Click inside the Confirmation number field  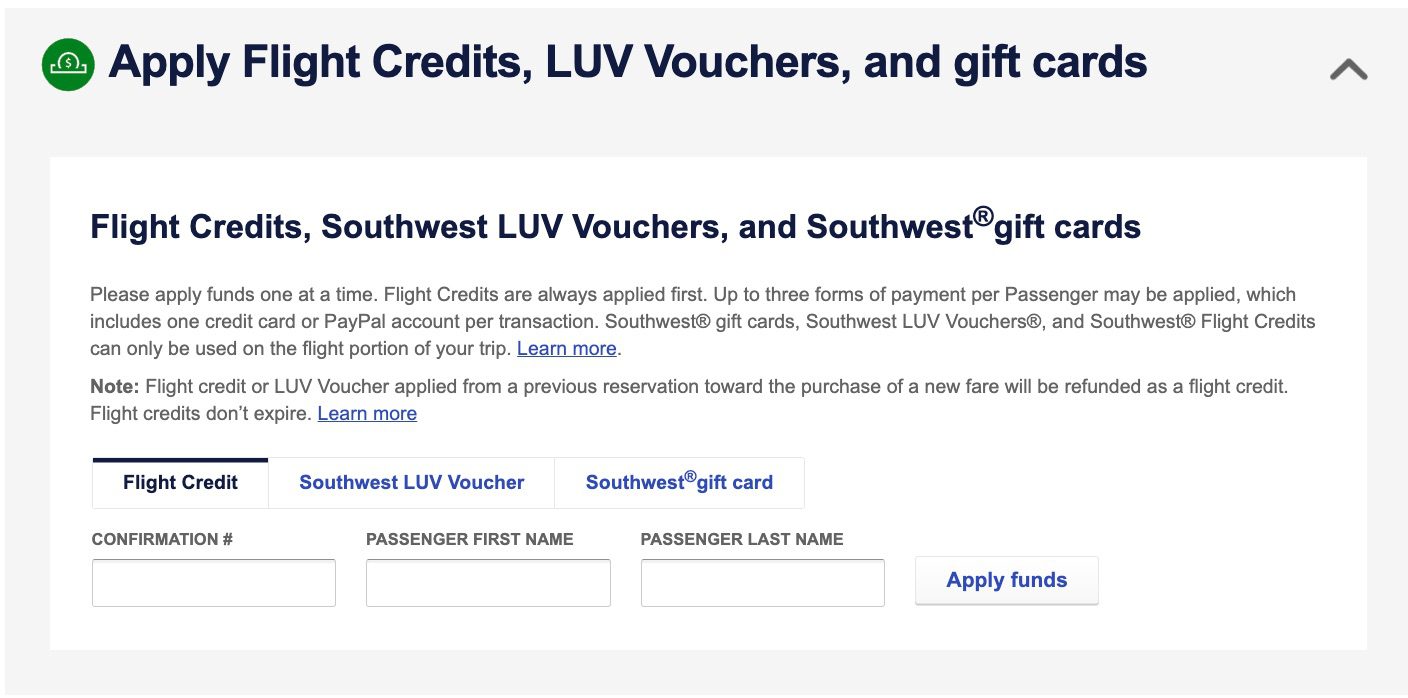click(213, 582)
